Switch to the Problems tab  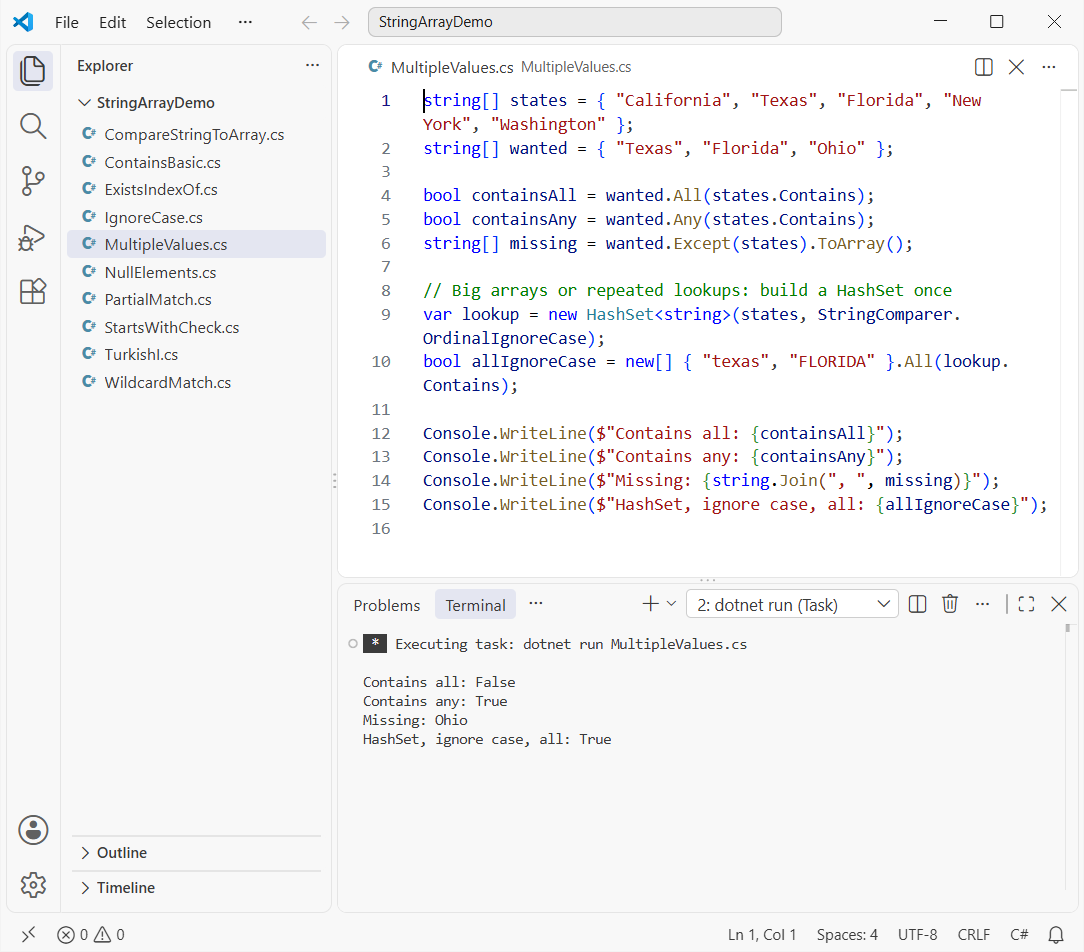click(x=386, y=606)
